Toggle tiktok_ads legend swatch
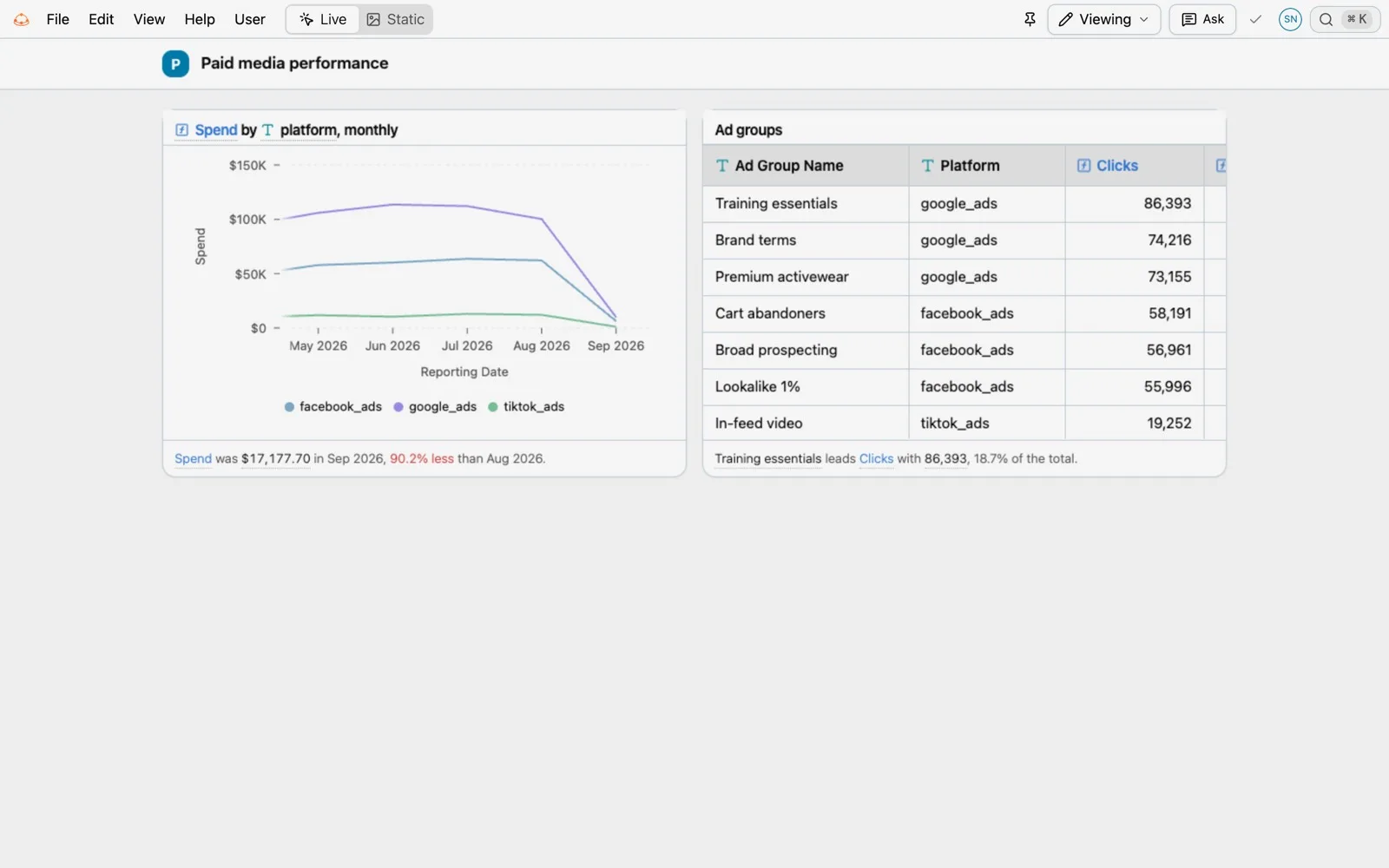This screenshot has height=868, width=1389. (493, 407)
